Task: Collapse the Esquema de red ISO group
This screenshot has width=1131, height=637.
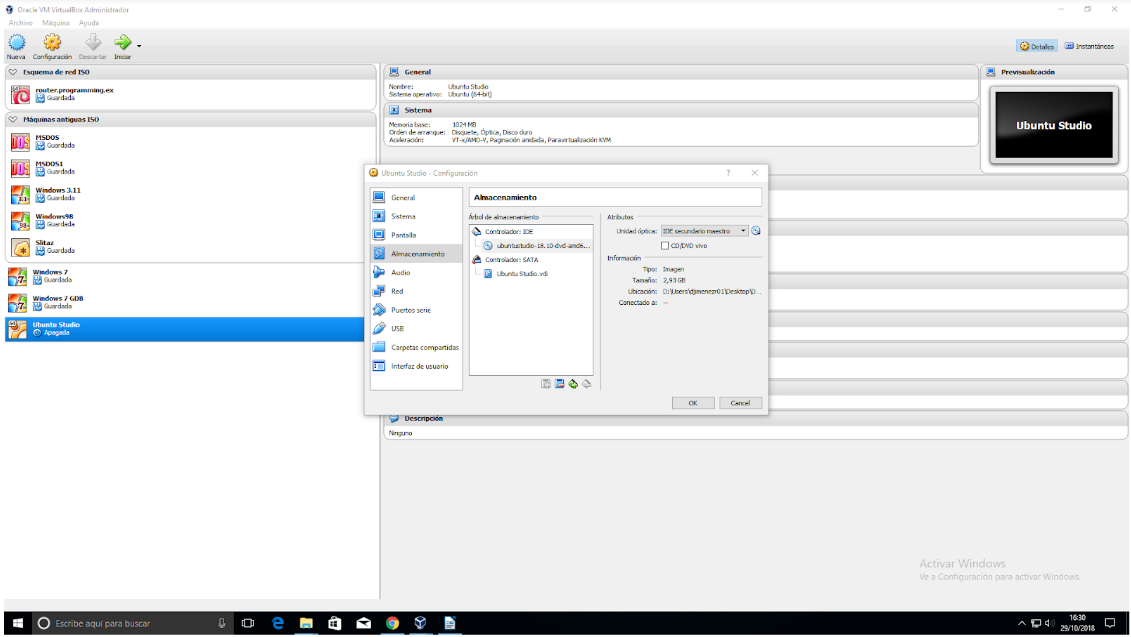Action: tap(12, 72)
